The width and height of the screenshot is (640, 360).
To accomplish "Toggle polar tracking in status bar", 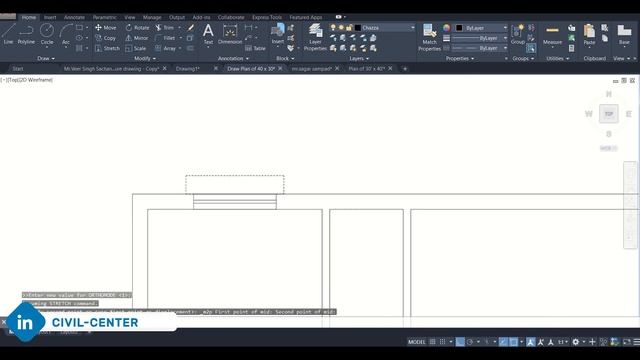I will 470,342.
